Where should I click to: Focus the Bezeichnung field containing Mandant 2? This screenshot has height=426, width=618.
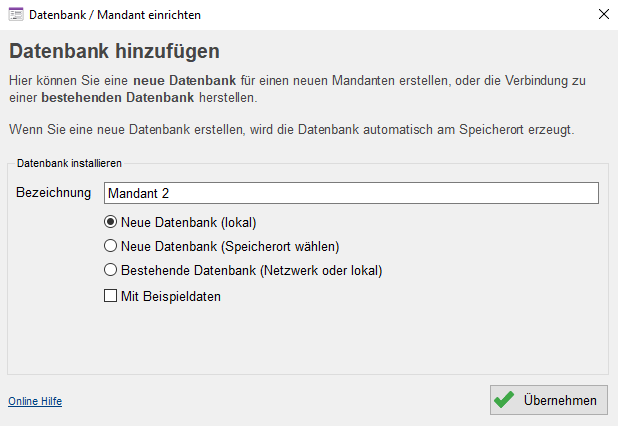(x=351, y=193)
